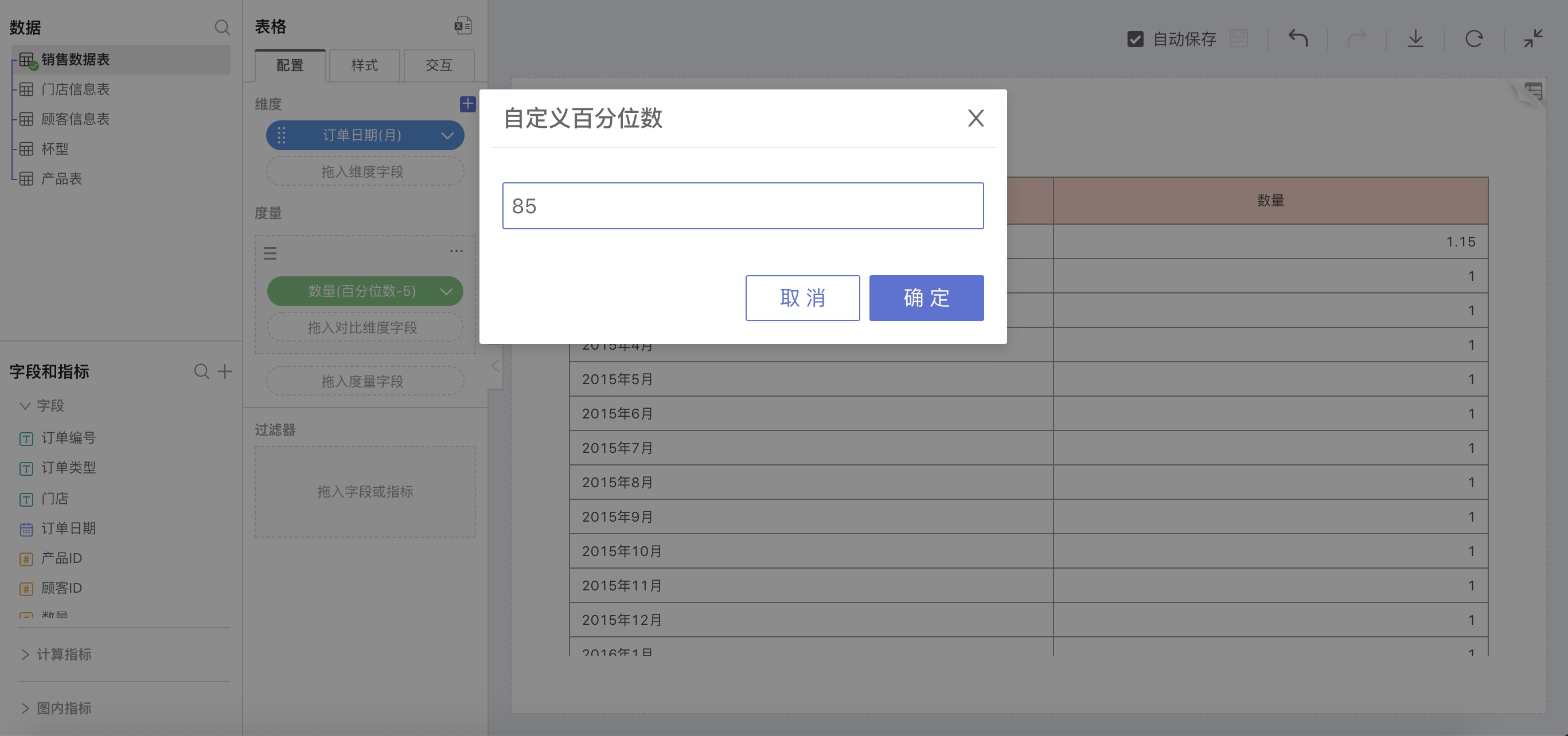Click the chart corner menu icon

tap(1534, 92)
